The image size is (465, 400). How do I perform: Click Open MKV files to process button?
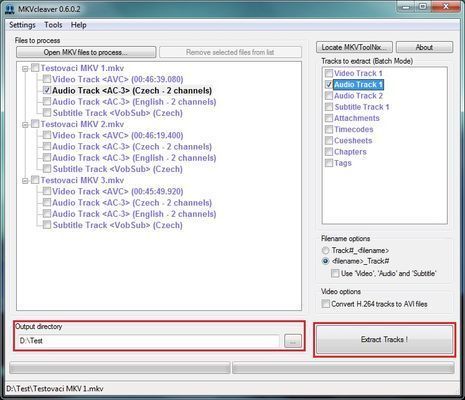pyautogui.click(x=86, y=52)
